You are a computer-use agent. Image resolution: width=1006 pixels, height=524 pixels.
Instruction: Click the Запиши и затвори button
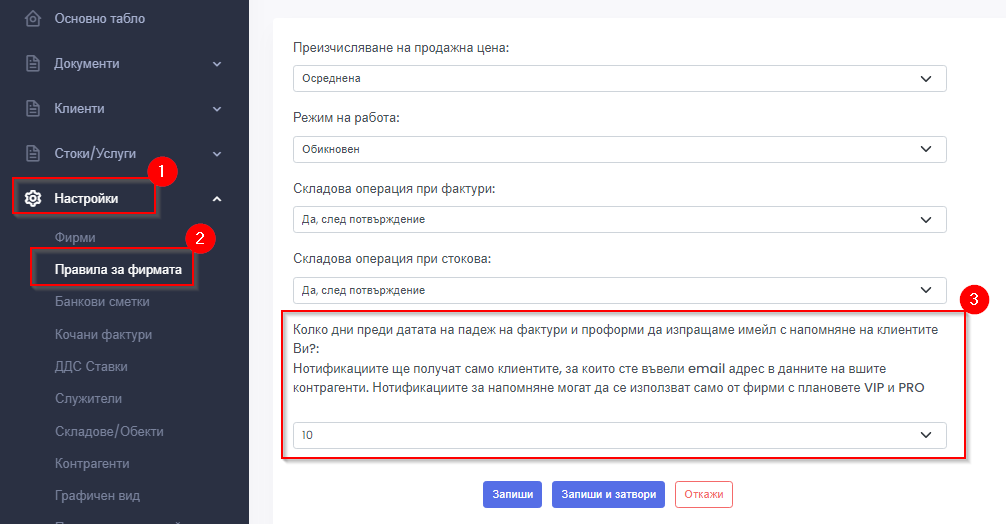pyautogui.click(x=608, y=494)
